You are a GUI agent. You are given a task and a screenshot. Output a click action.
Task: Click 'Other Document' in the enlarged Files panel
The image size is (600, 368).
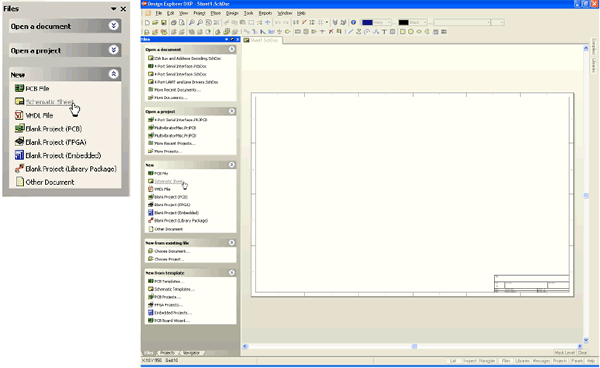[50, 182]
